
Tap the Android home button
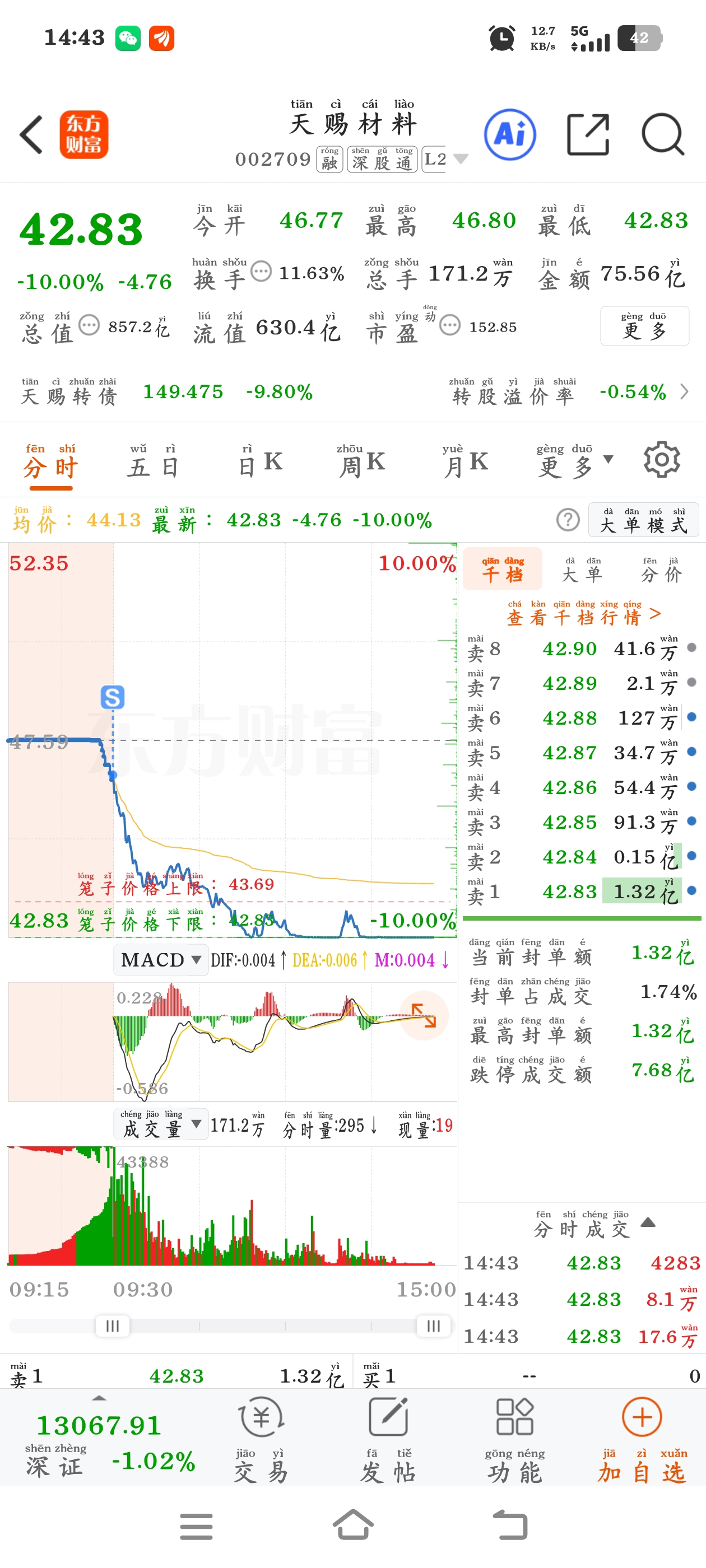pos(354,1525)
